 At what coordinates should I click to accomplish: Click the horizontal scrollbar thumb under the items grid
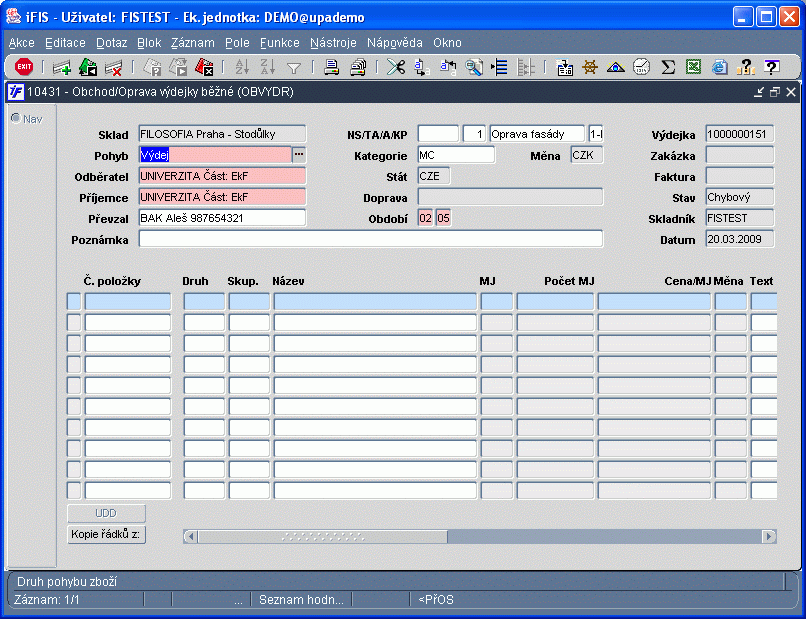pos(323,537)
